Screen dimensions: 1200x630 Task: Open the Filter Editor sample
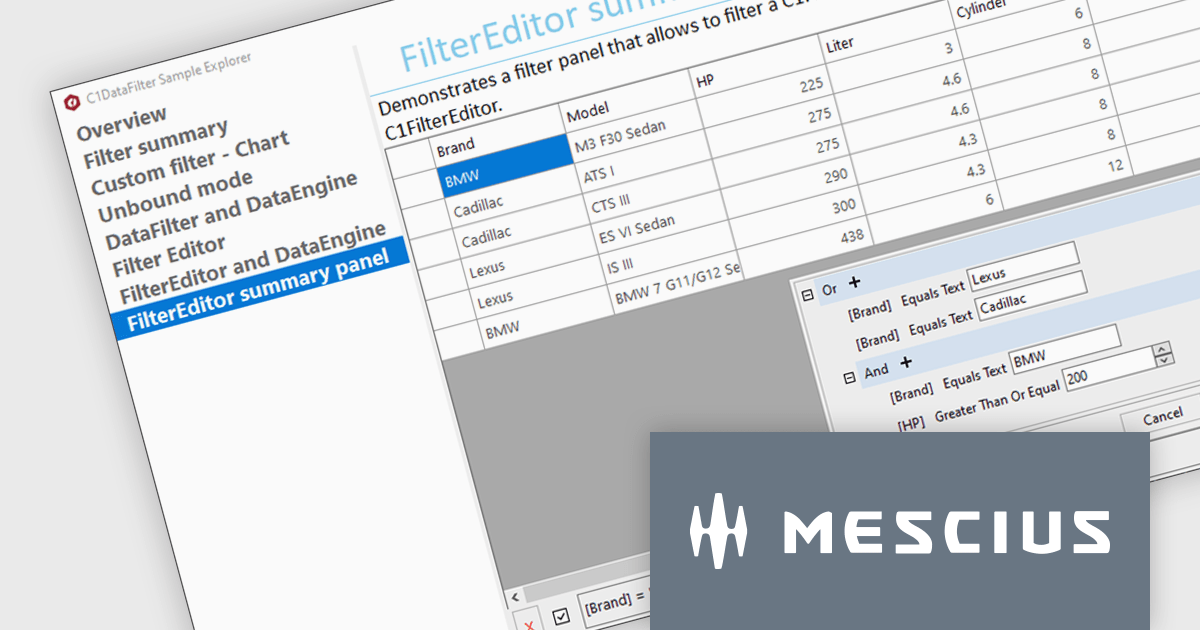[x=169, y=256]
